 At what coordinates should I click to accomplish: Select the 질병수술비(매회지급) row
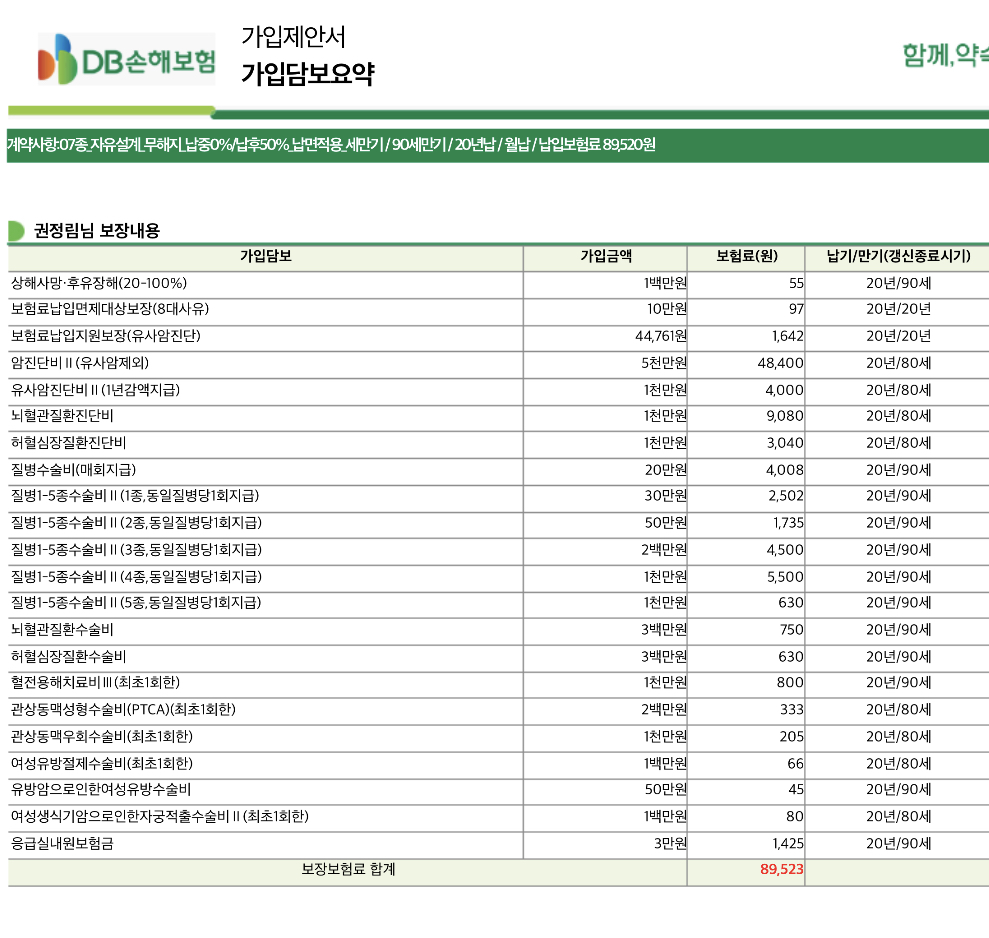tap(498, 471)
